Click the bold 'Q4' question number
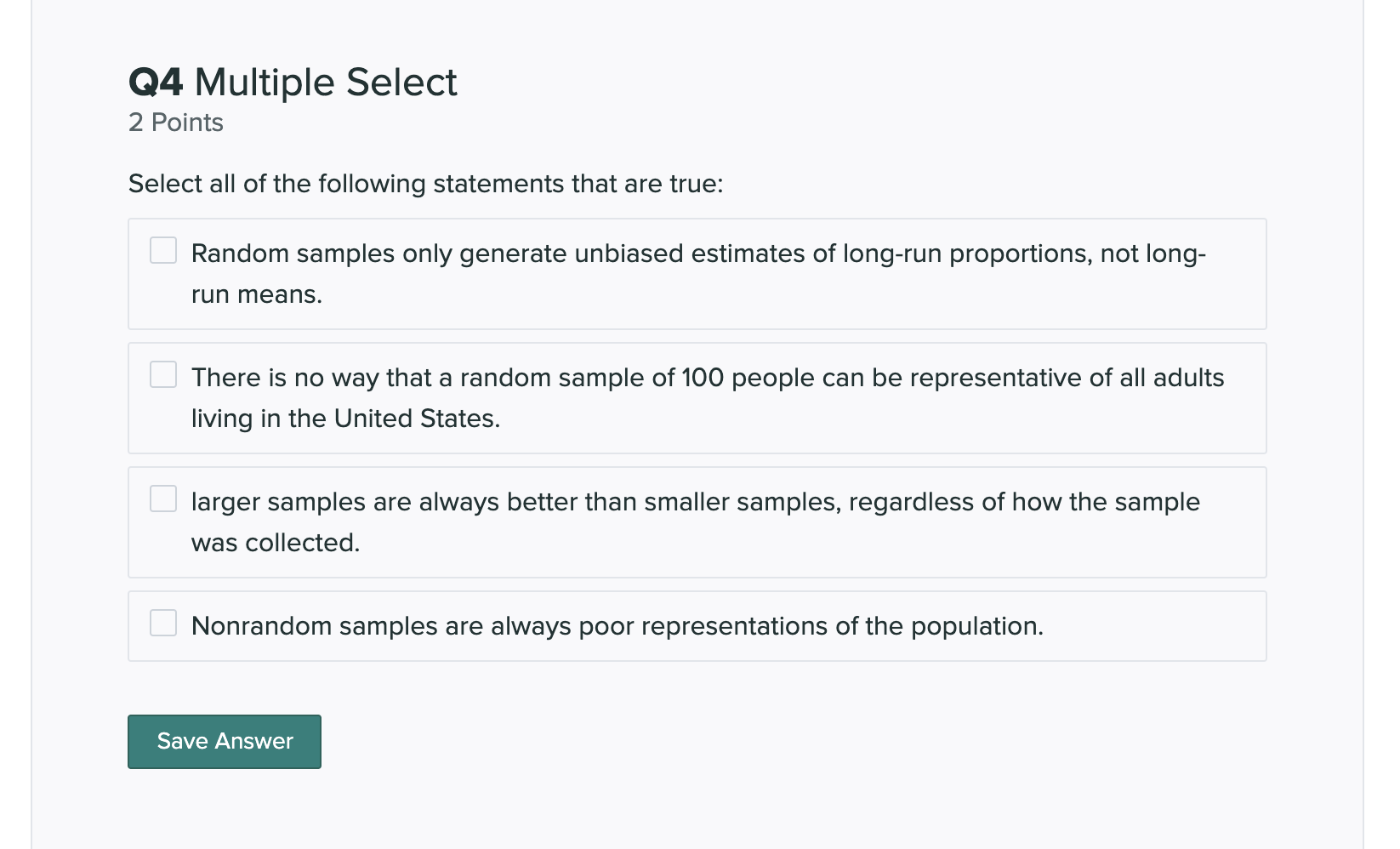Image resolution: width=1400 pixels, height=849 pixels. click(156, 83)
